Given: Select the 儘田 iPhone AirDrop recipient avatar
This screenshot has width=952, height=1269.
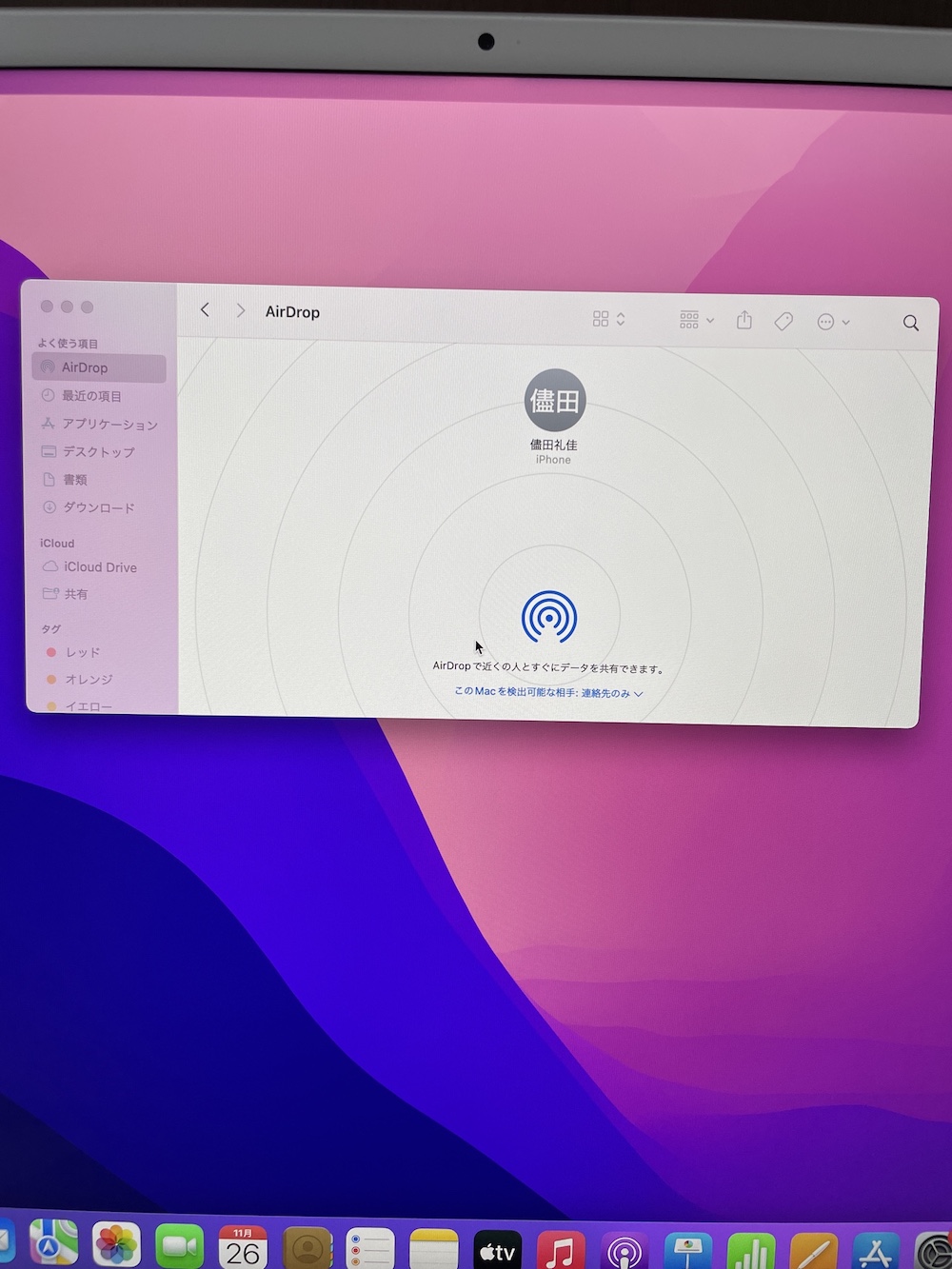Looking at the screenshot, I should (555, 400).
